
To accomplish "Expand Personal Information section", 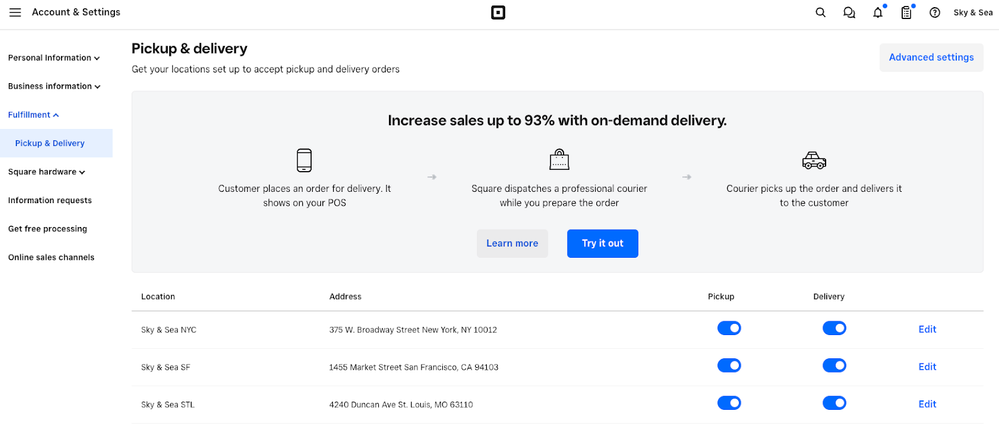I will pos(53,58).
